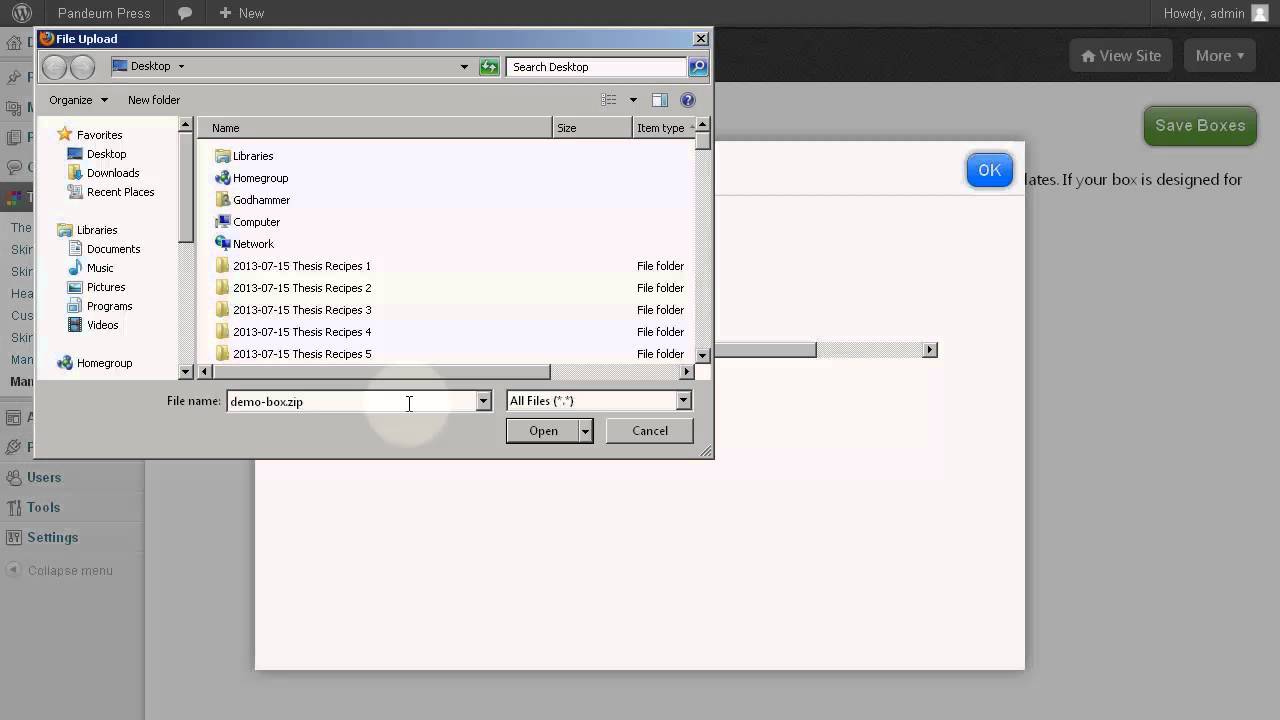The width and height of the screenshot is (1280, 720).
Task: Click the blue OK button
Action: pos(990,170)
